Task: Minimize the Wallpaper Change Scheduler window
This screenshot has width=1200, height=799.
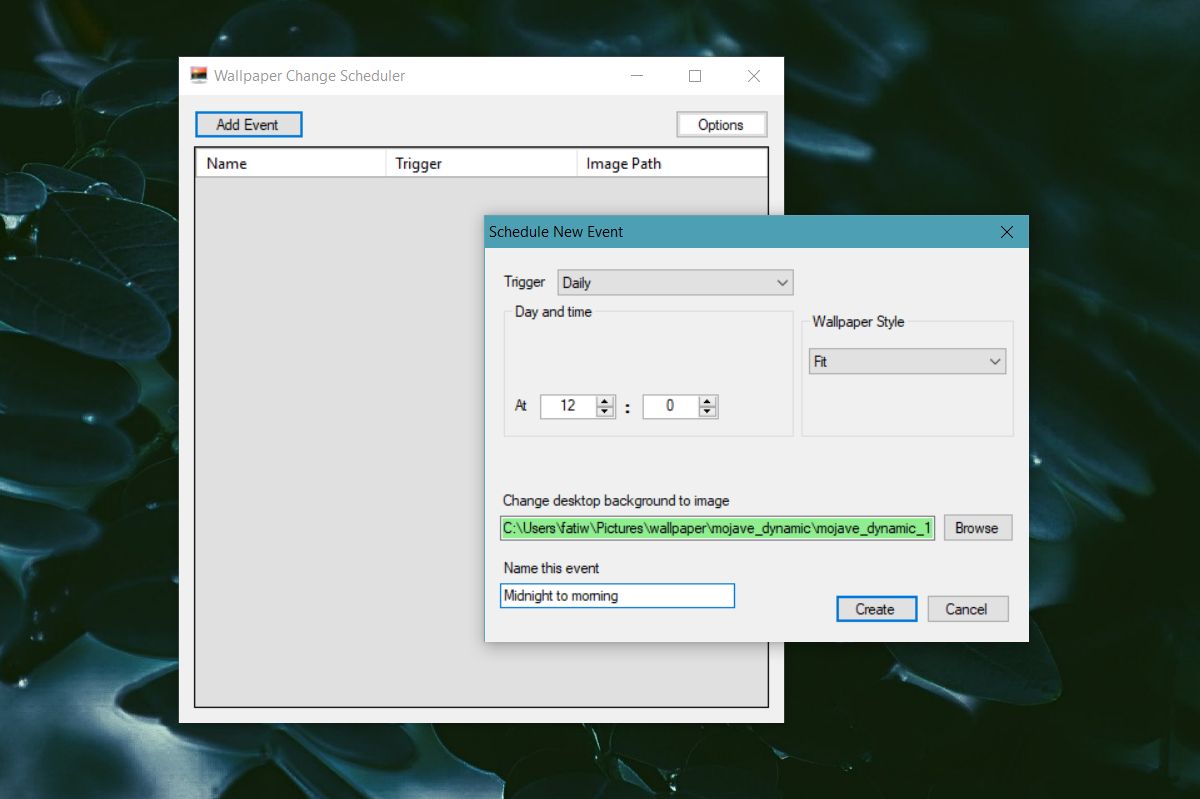Action: pos(636,76)
